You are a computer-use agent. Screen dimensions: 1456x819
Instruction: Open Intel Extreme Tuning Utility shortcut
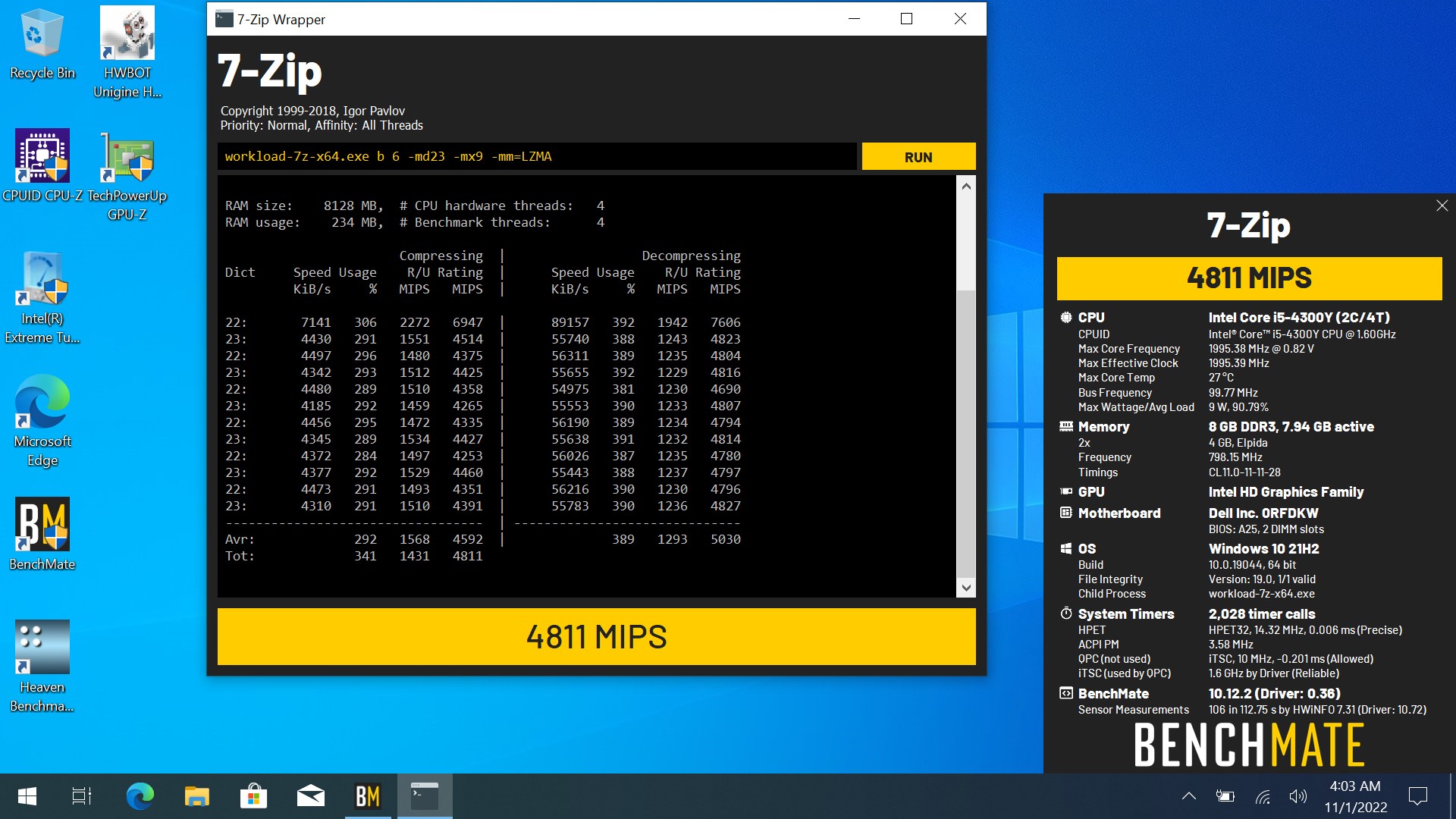[42, 298]
